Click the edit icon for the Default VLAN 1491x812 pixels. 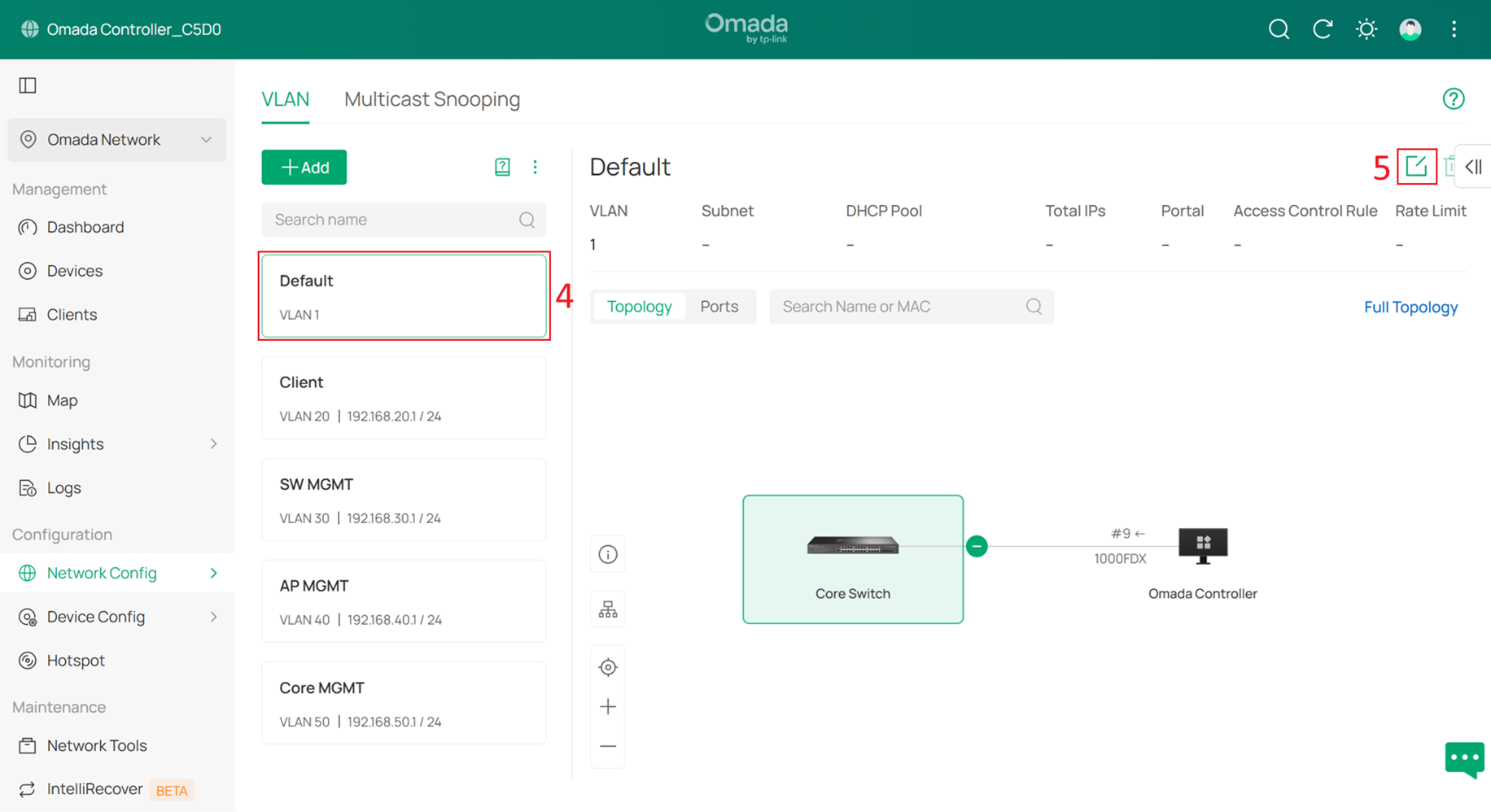tap(1417, 166)
